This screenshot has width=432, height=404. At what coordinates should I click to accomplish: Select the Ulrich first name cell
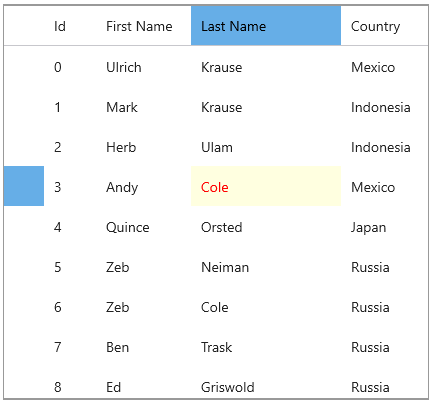tap(144, 66)
